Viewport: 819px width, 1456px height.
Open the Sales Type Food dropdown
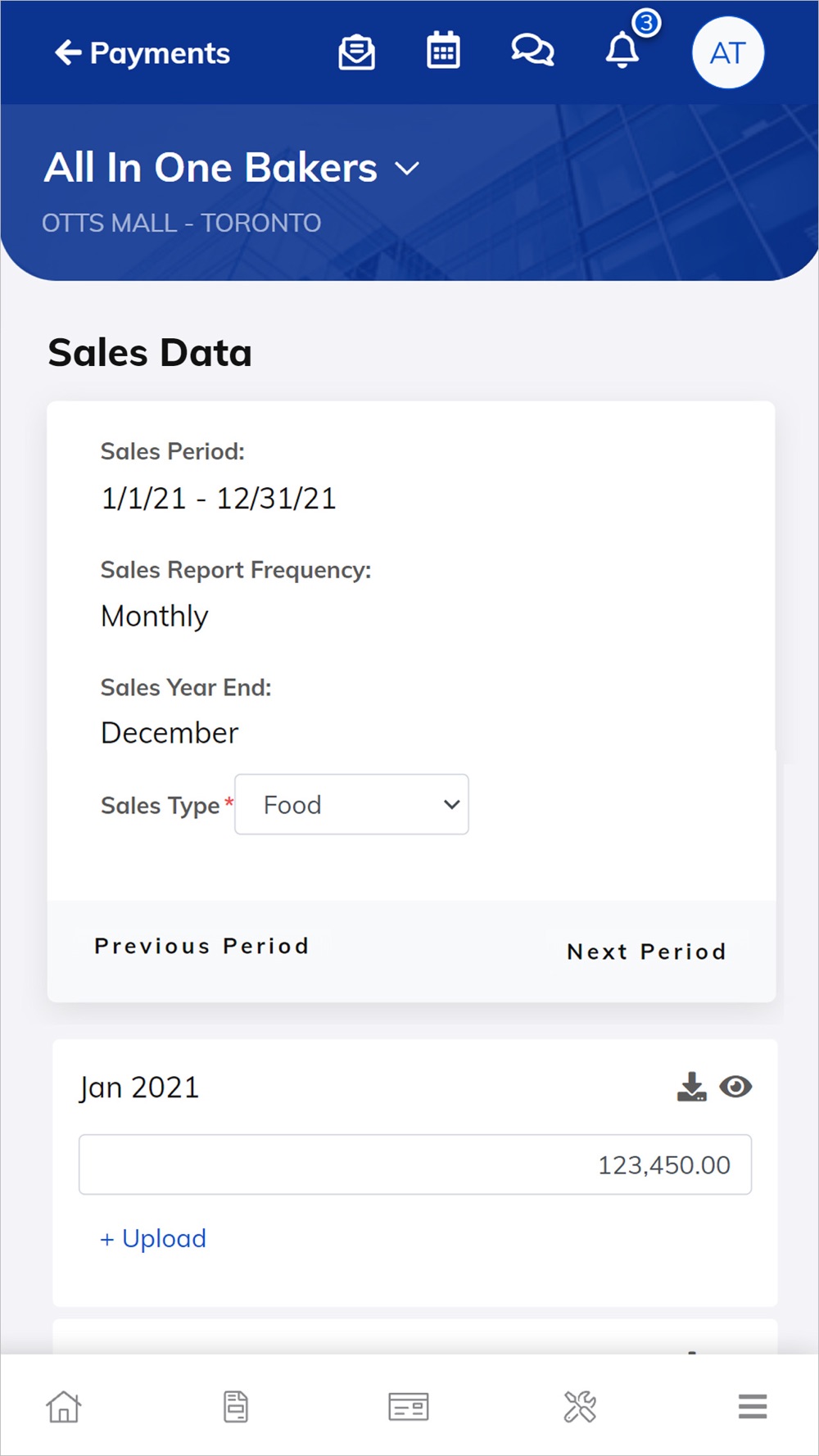351,805
